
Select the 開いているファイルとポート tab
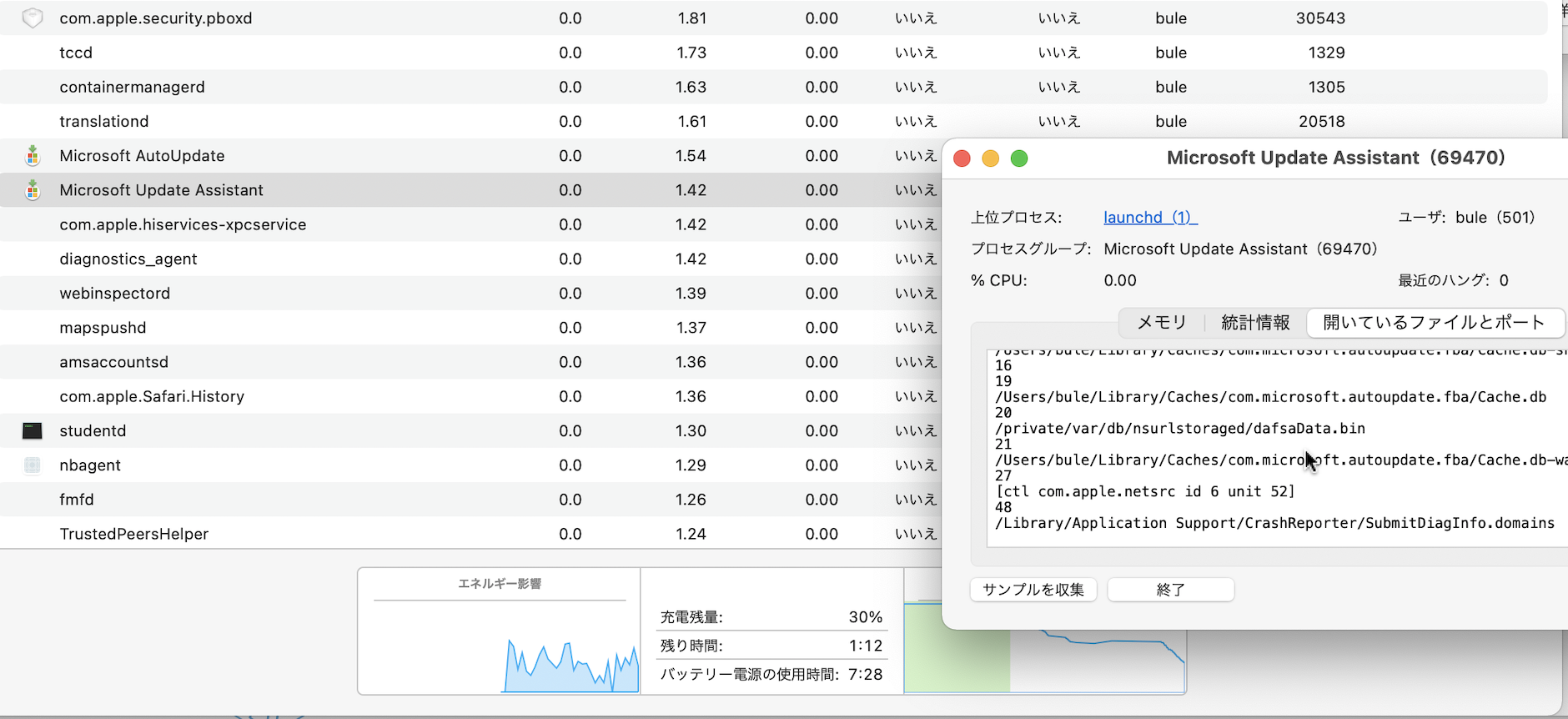click(x=1434, y=323)
